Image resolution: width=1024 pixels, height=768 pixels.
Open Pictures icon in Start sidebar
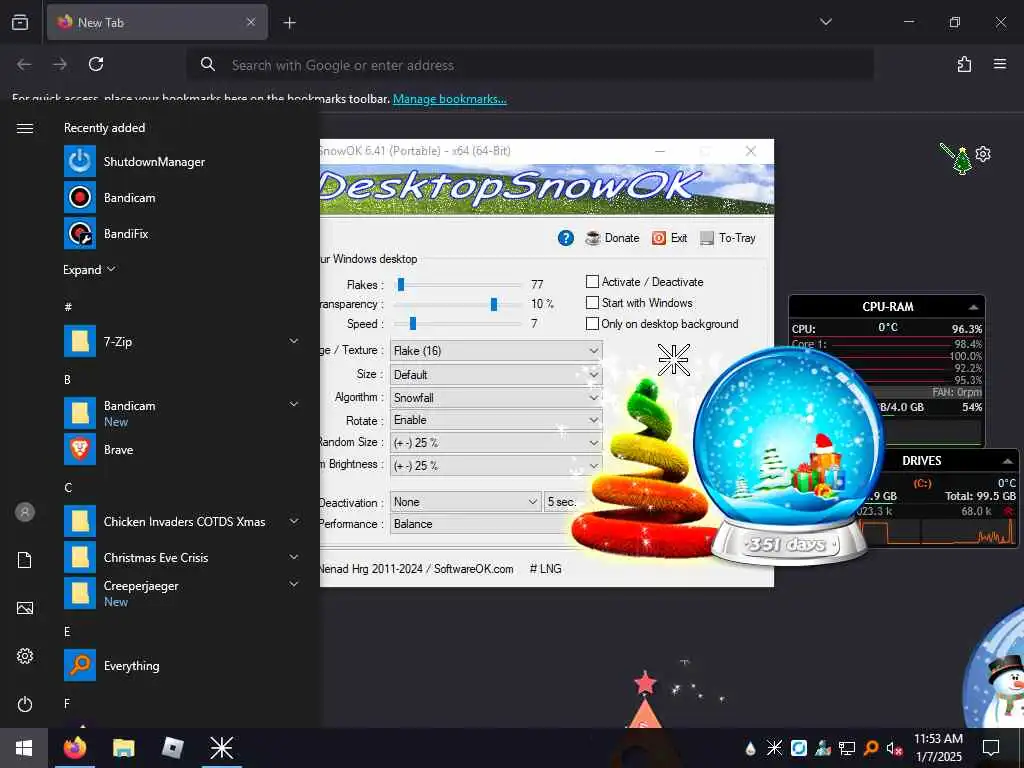[x=25, y=608]
